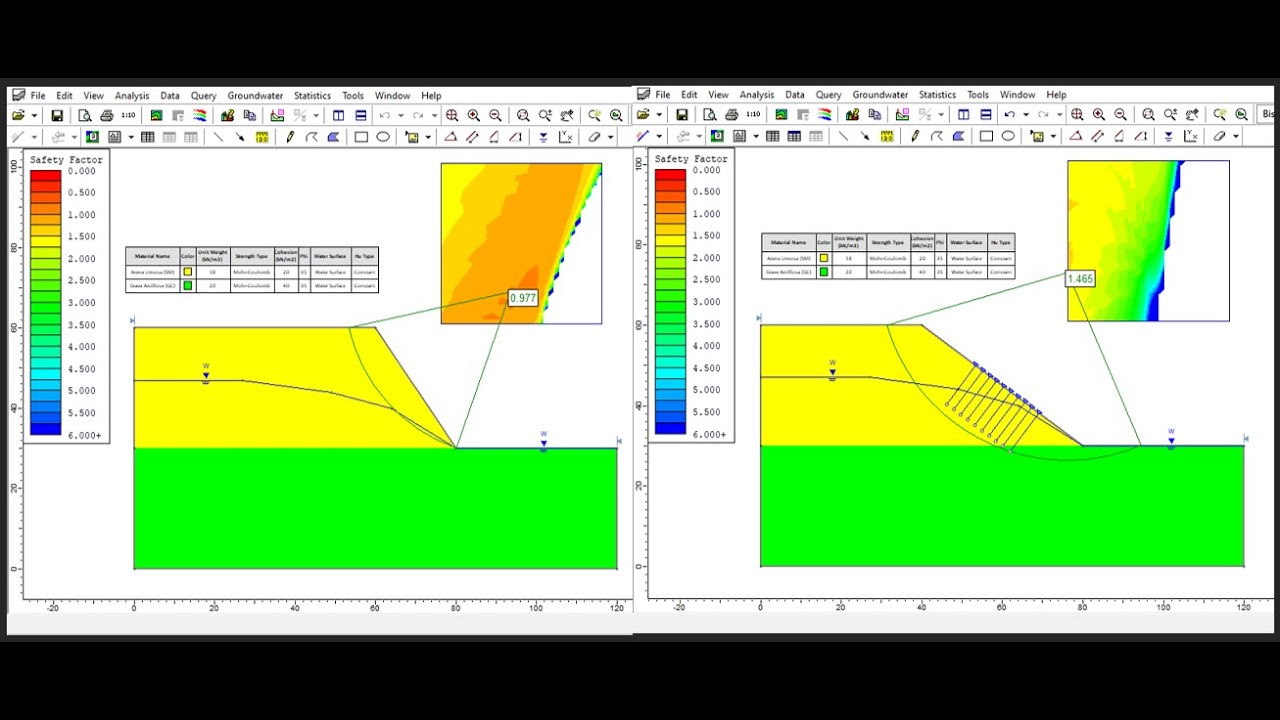Click Zoom All icon in right window
1280x720 pixels.
(1077, 115)
